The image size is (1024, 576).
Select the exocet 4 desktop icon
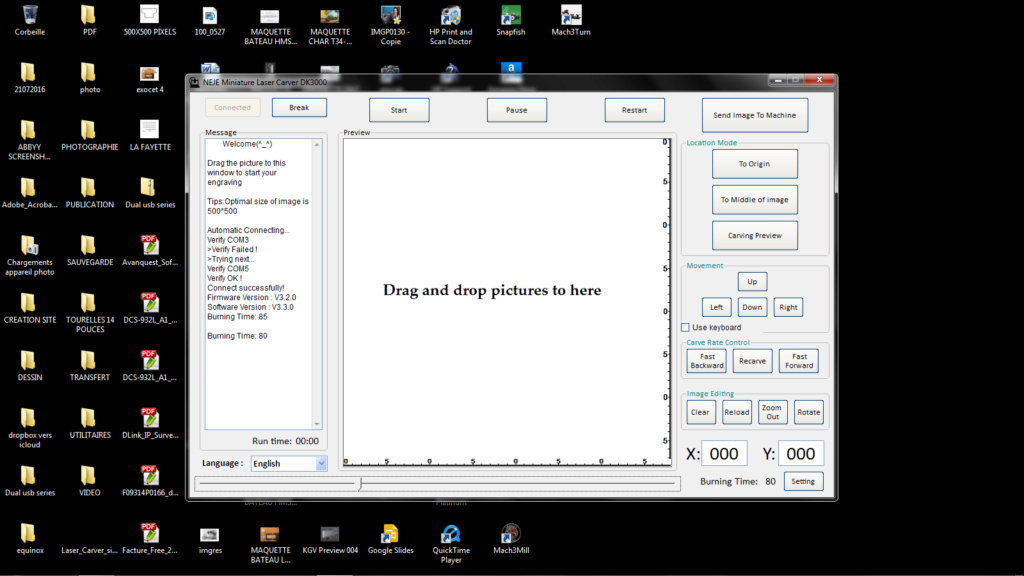pos(150,79)
